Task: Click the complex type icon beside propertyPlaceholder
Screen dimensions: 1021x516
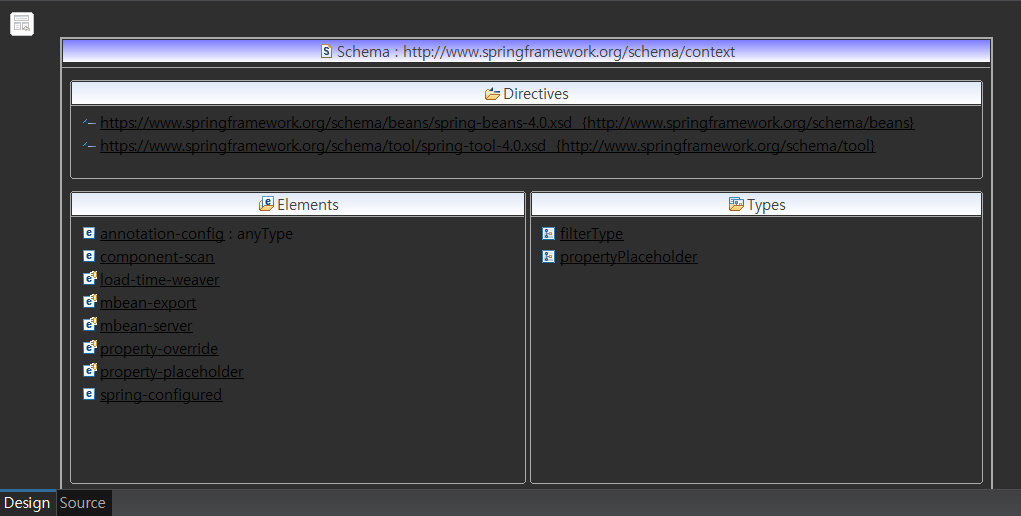Action: click(548, 257)
